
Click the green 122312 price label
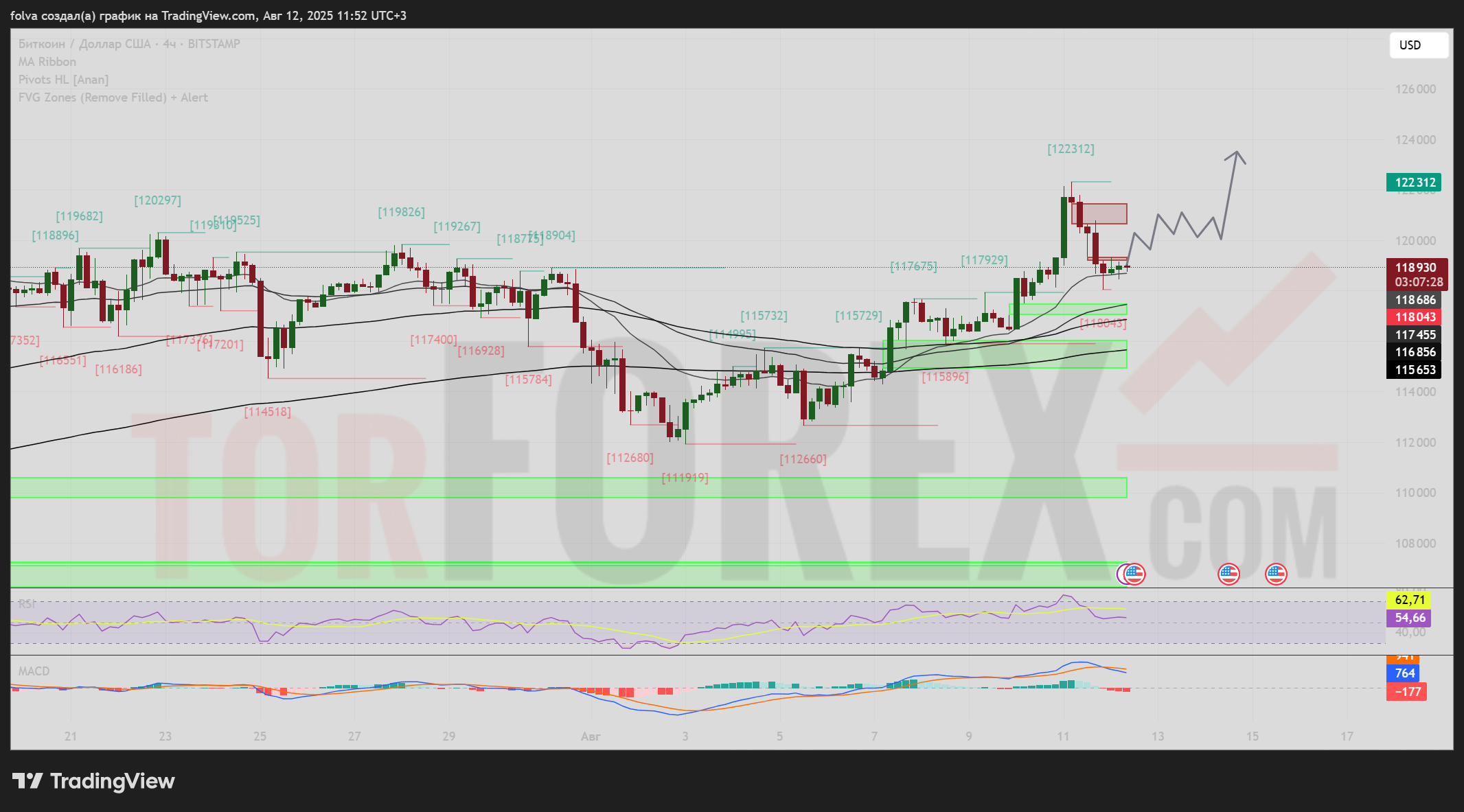tap(1415, 183)
